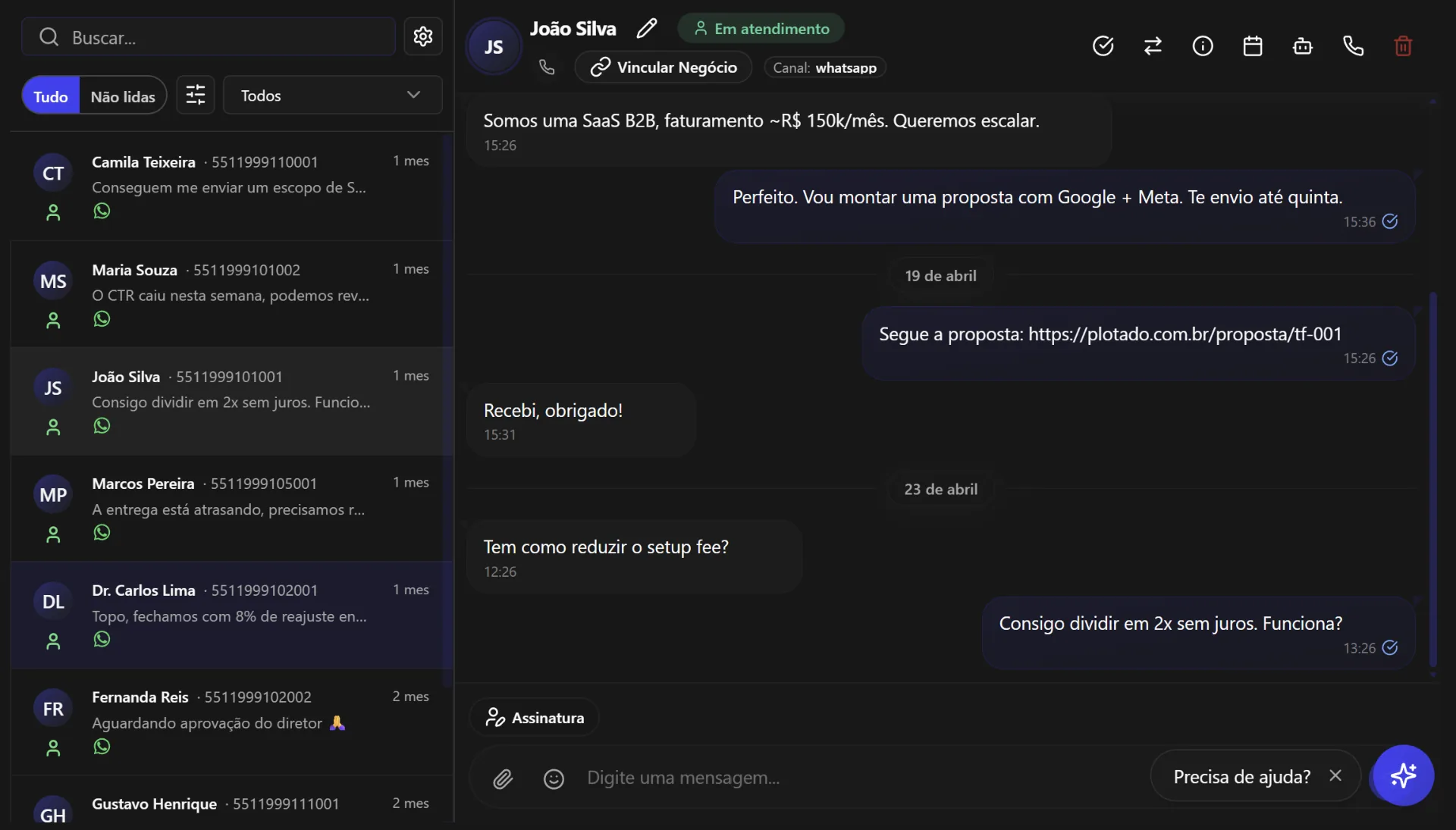Click the JS avatar in chat header
Viewport: 1456px width, 830px height.
point(494,47)
